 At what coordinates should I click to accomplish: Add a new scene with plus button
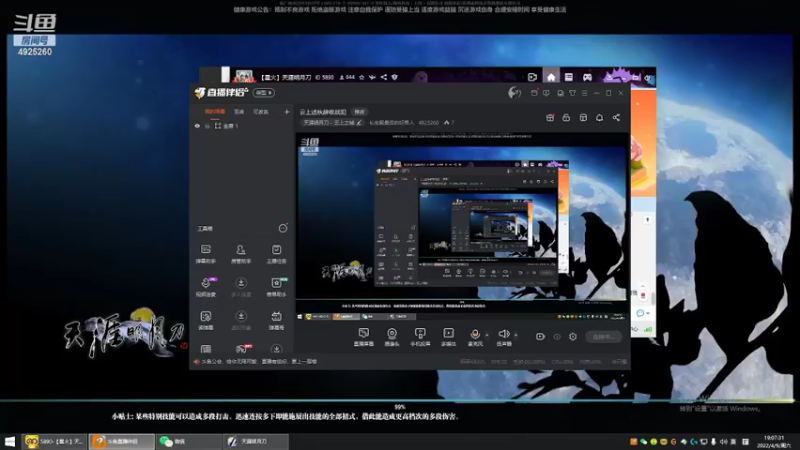287,112
